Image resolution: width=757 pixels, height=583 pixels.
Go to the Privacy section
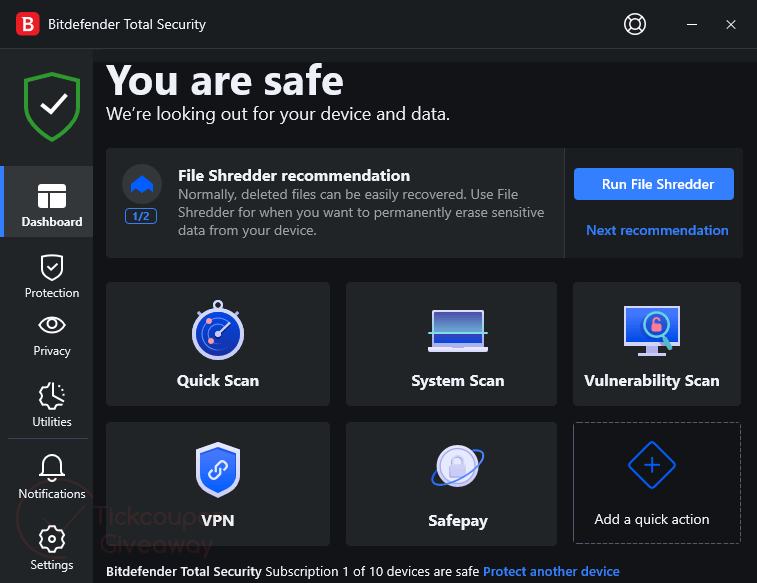51,334
